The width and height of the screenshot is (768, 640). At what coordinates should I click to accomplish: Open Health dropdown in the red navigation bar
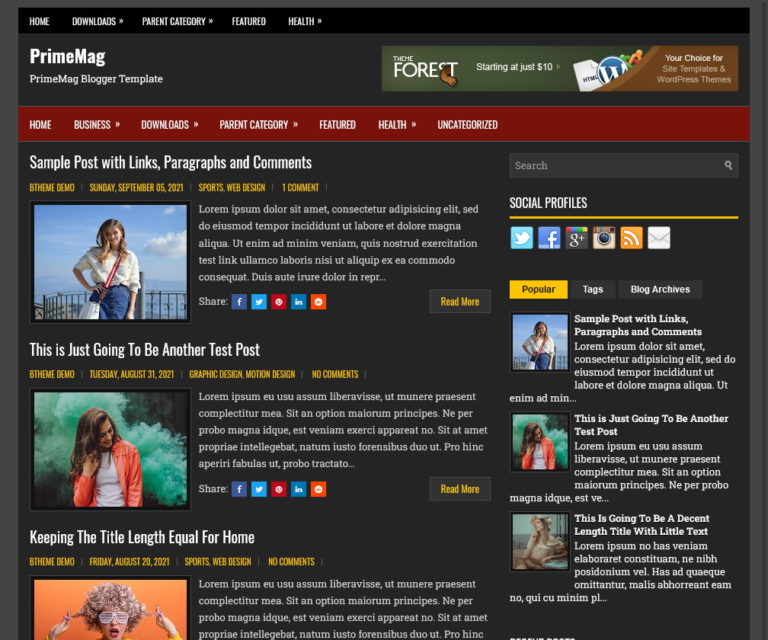[x=397, y=125]
